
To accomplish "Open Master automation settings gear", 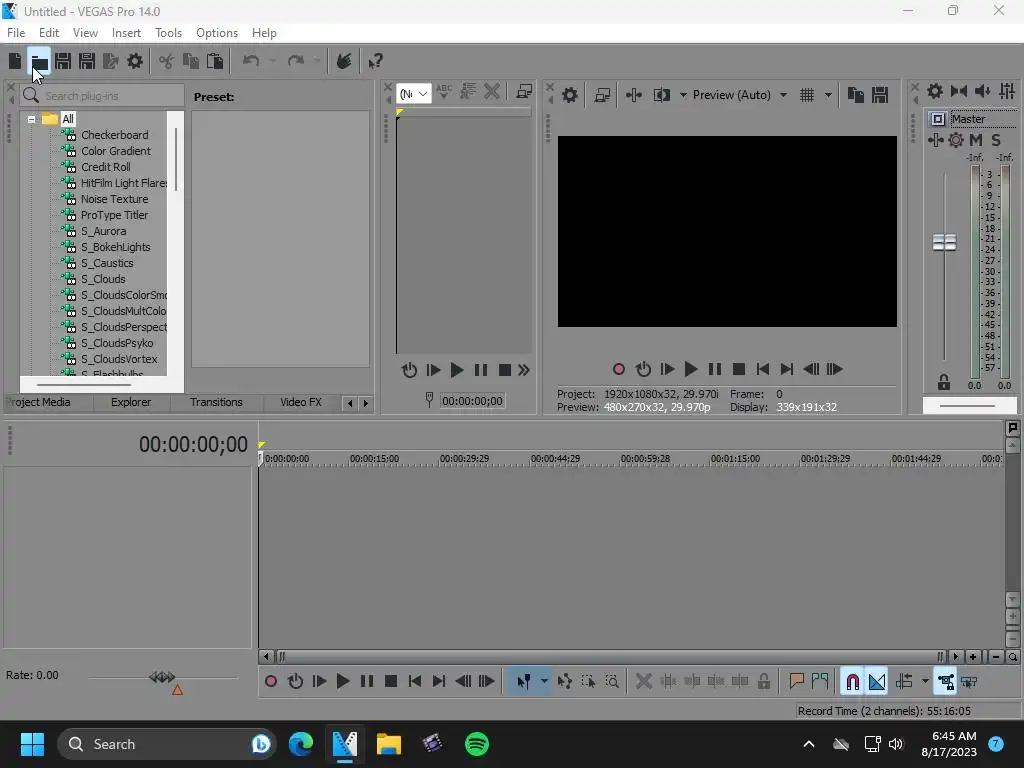I will tap(956, 140).
